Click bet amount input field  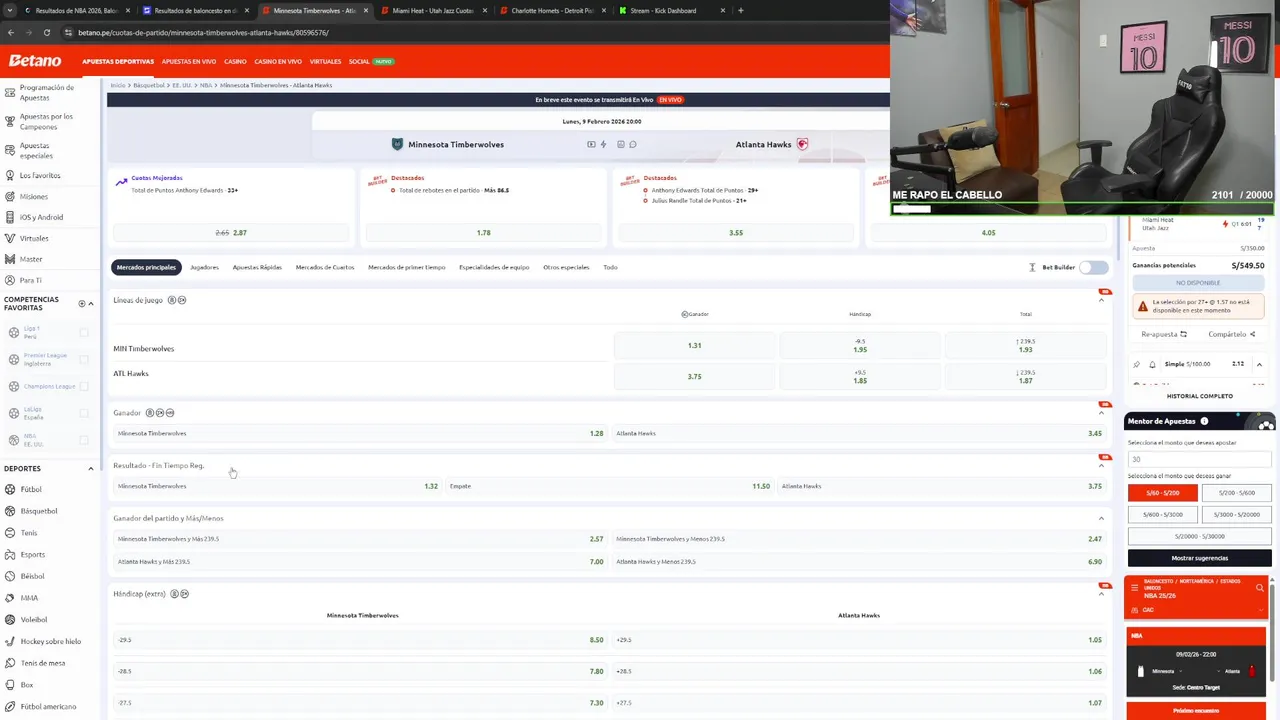[1199, 459]
